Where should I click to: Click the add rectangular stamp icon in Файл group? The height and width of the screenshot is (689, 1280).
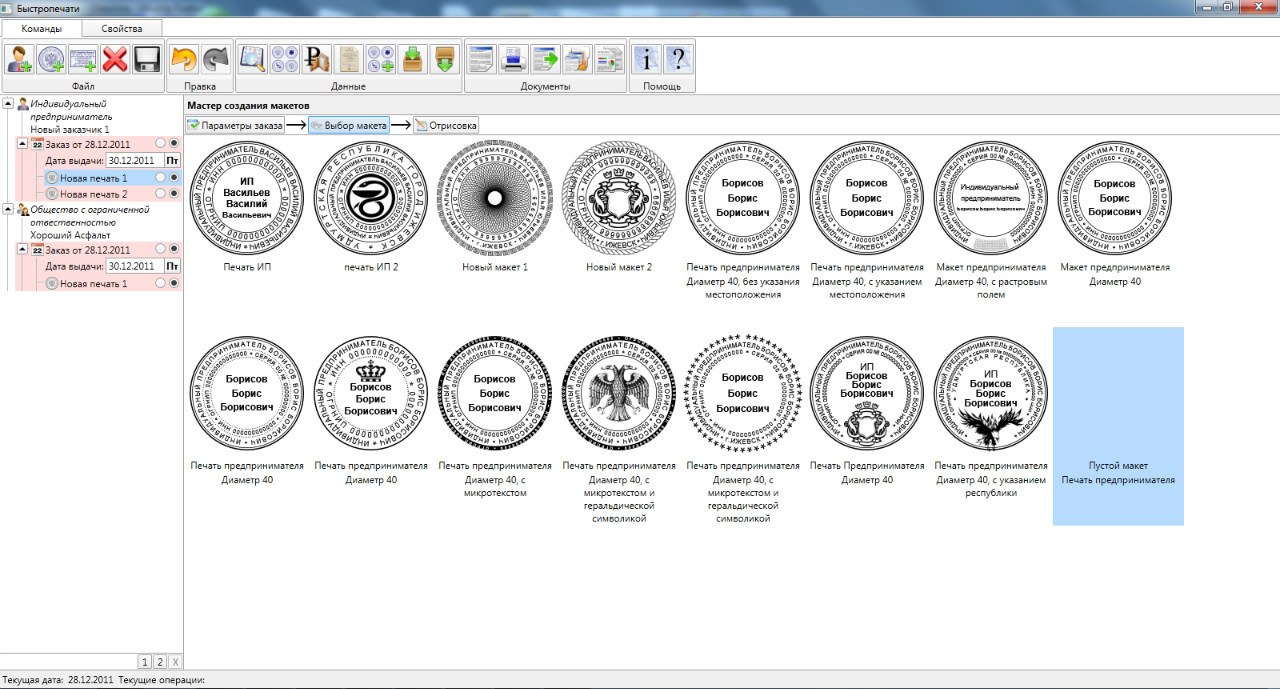[x=83, y=59]
